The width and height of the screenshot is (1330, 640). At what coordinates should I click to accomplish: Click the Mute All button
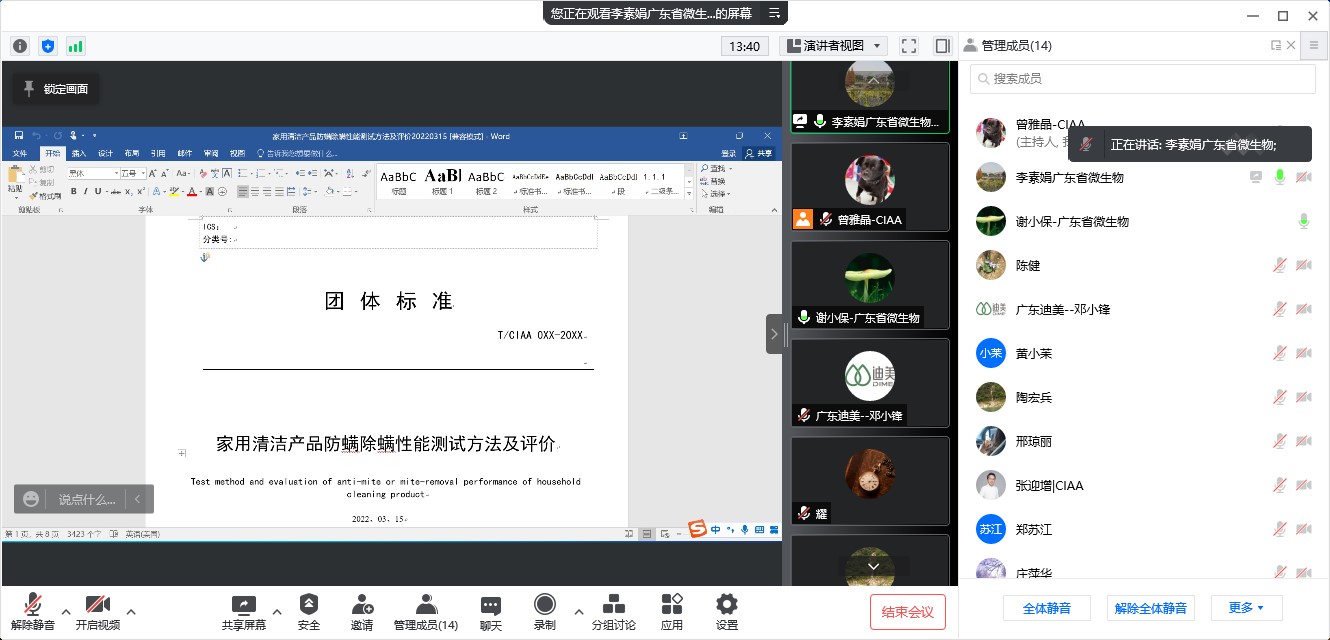[x=1046, y=608]
